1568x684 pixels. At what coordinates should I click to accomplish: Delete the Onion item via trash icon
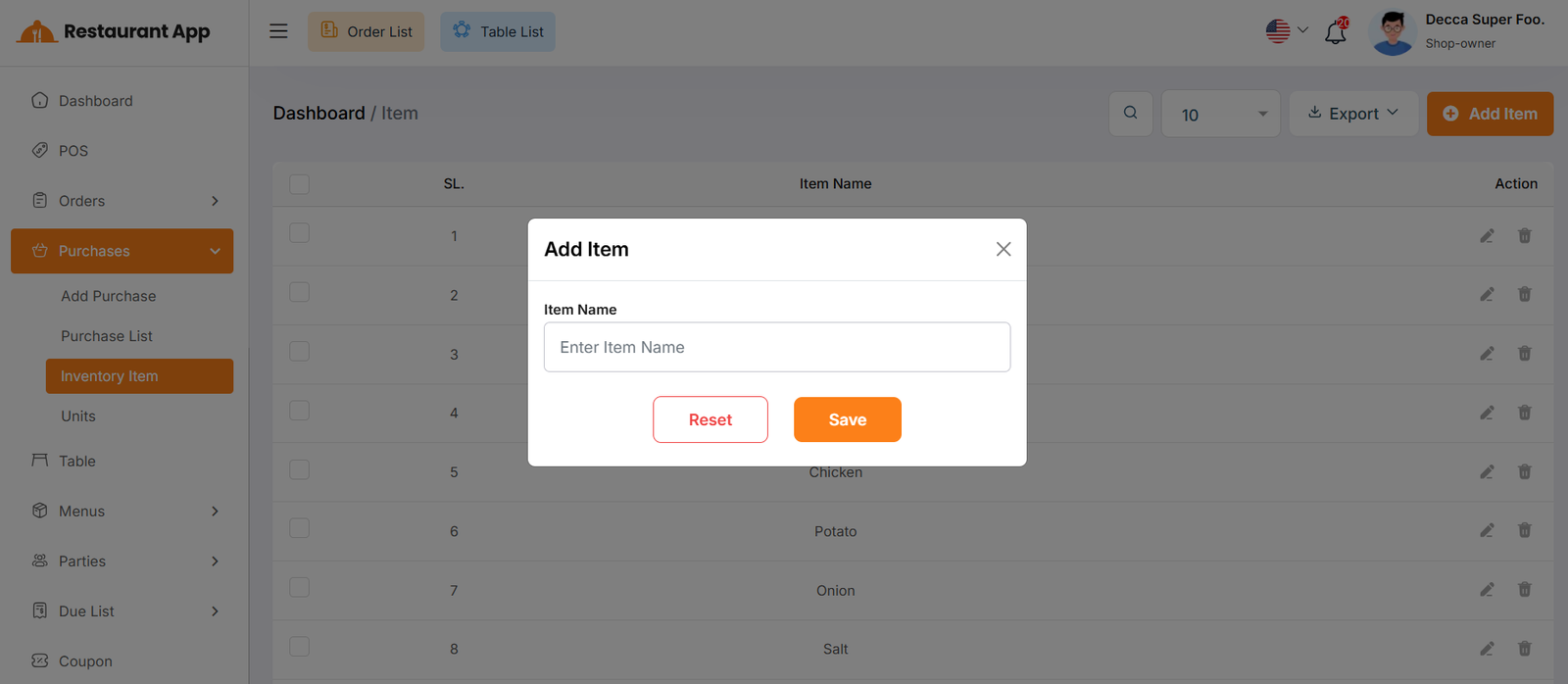pos(1524,590)
